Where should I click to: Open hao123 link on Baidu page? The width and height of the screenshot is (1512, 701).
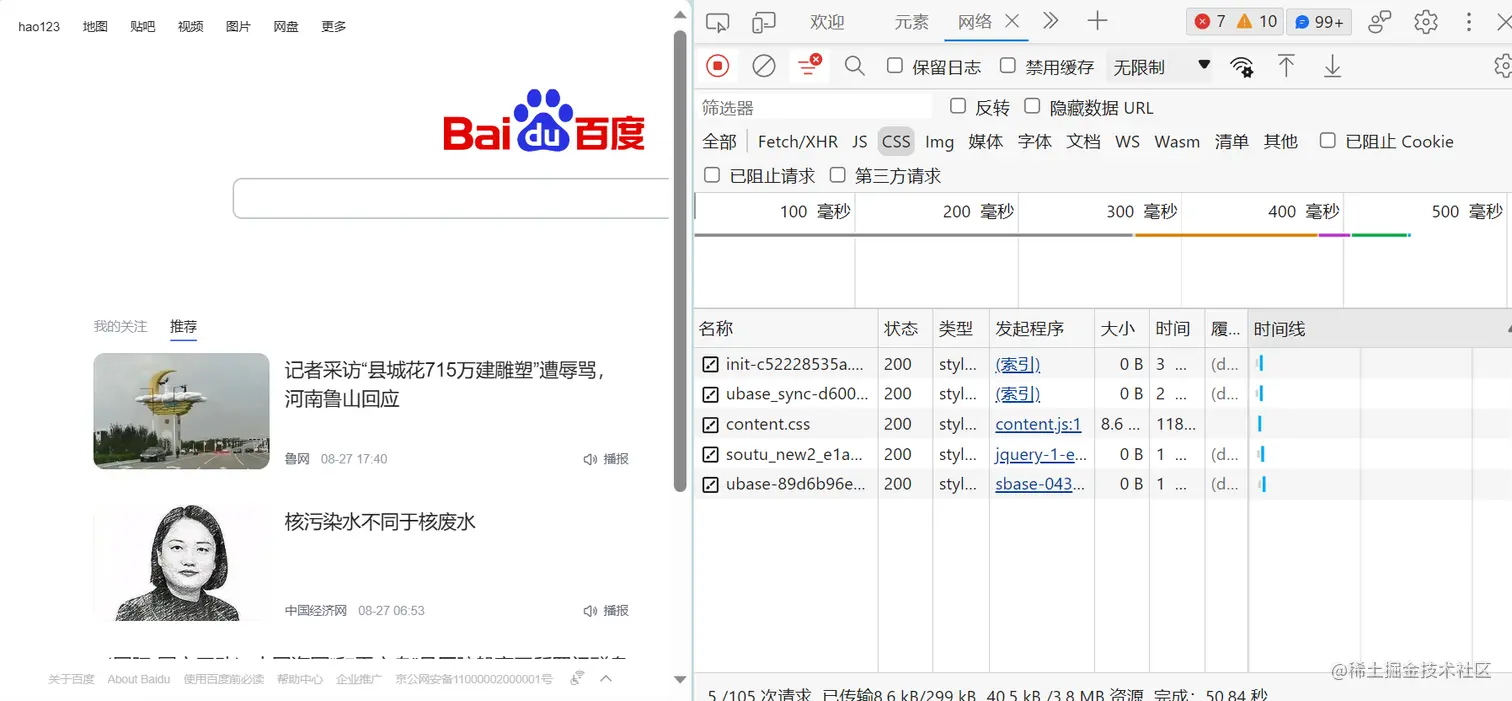[x=39, y=27]
